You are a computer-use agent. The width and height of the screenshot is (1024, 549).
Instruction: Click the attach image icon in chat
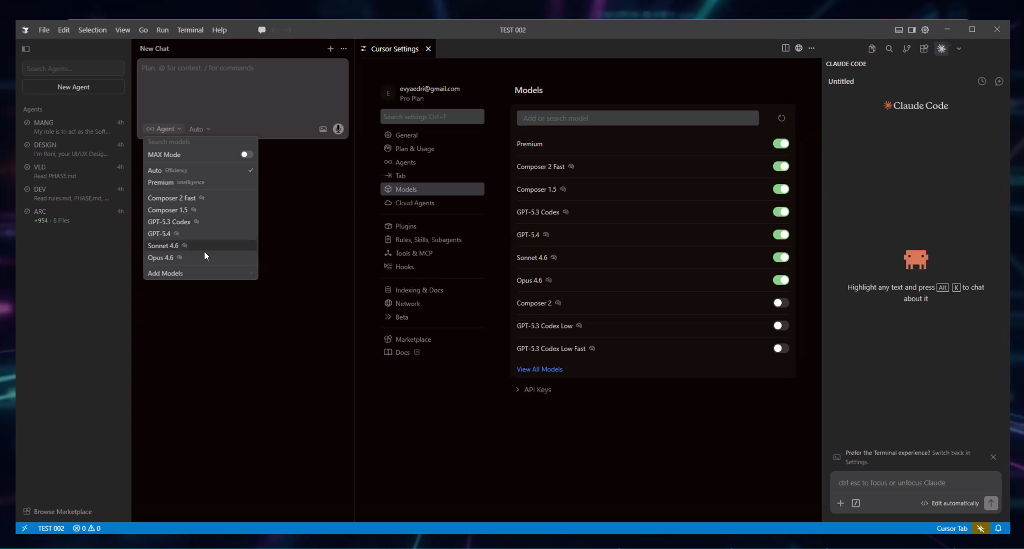click(x=323, y=129)
